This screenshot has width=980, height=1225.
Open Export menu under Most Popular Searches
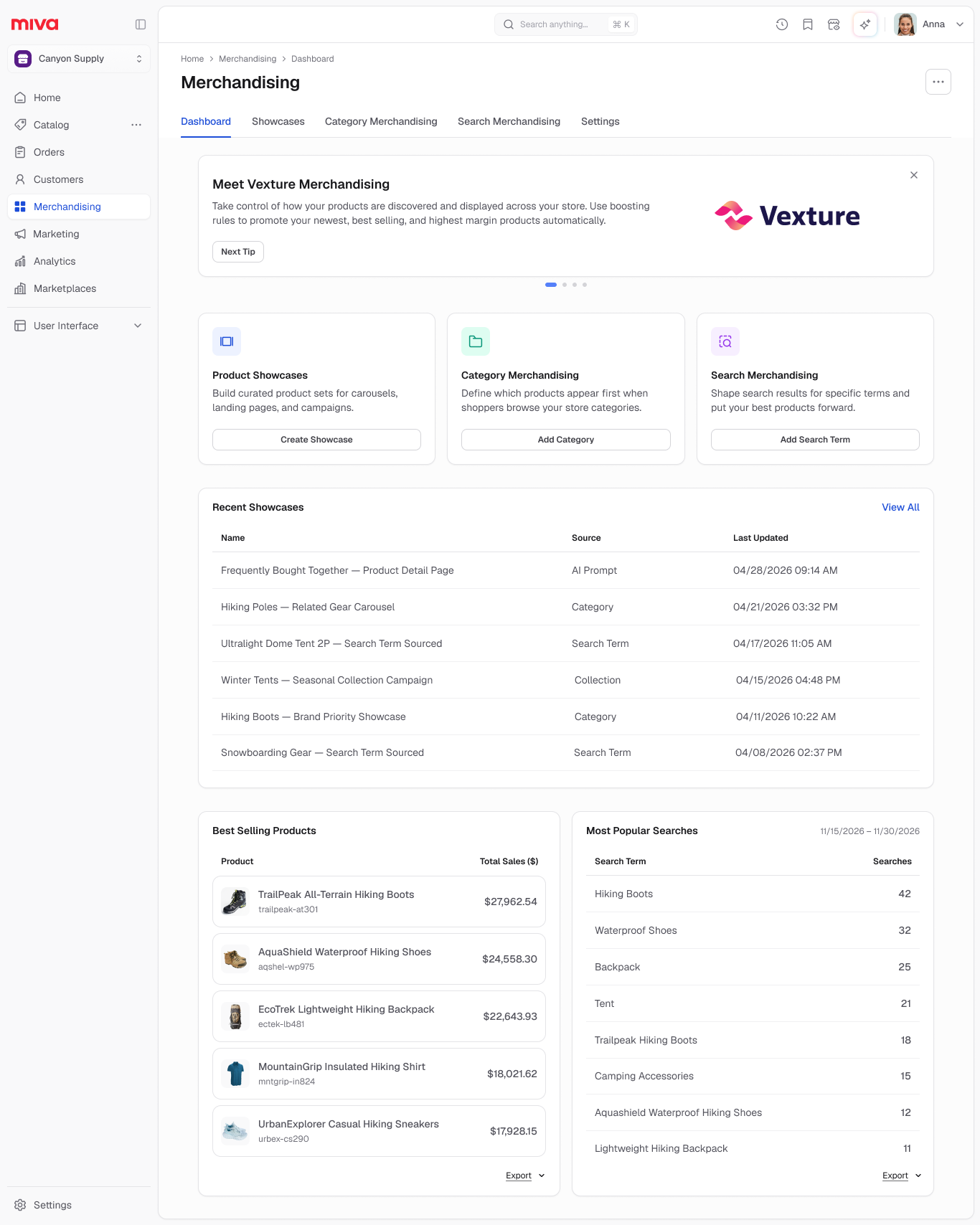pyautogui.click(x=902, y=1176)
